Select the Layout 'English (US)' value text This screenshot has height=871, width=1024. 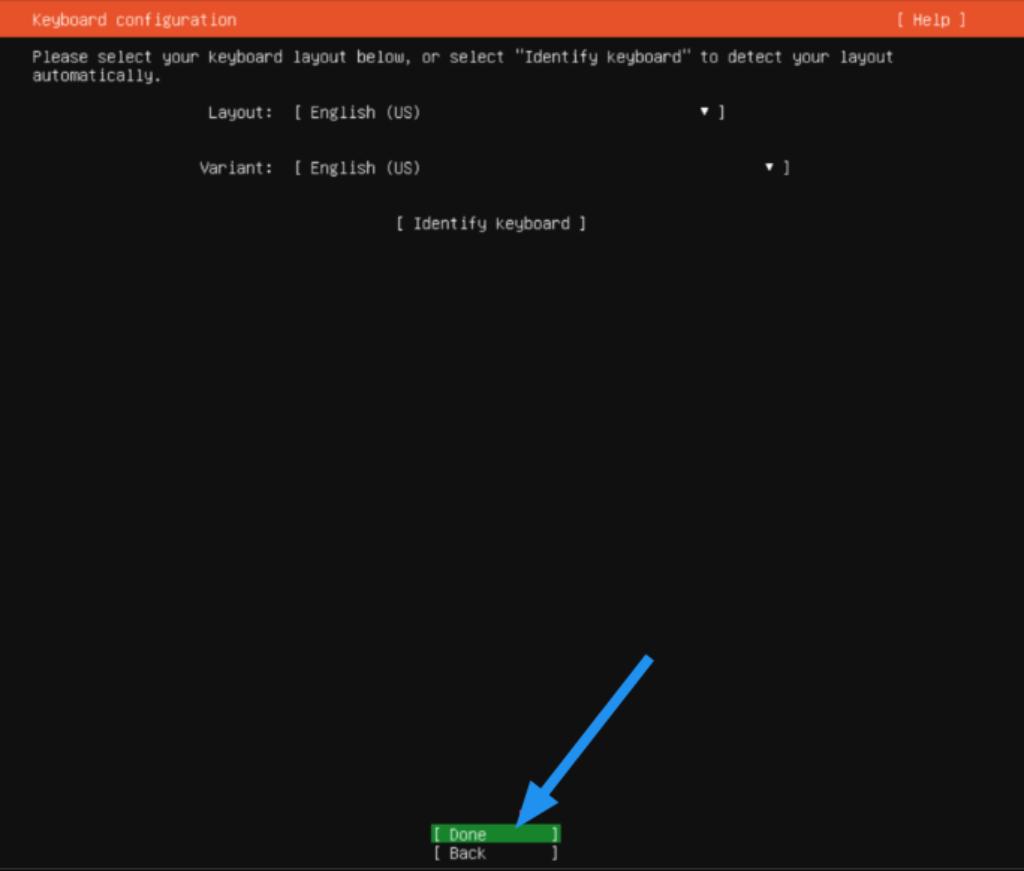[x=364, y=113]
